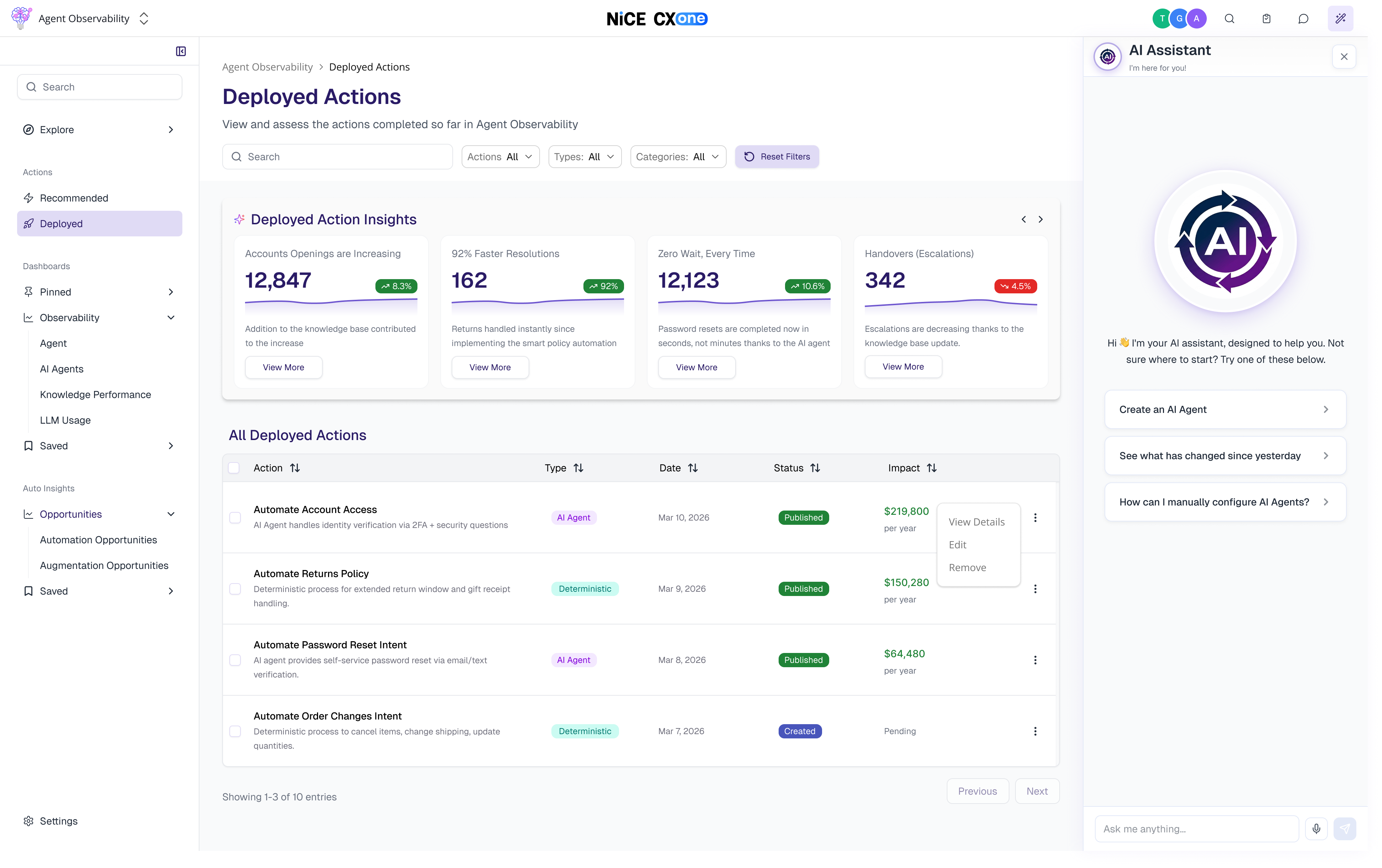The width and height of the screenshot is (1382, 868).
Task: Collapse the left sidebar panel icon
Action: click(x=181, y=52)
